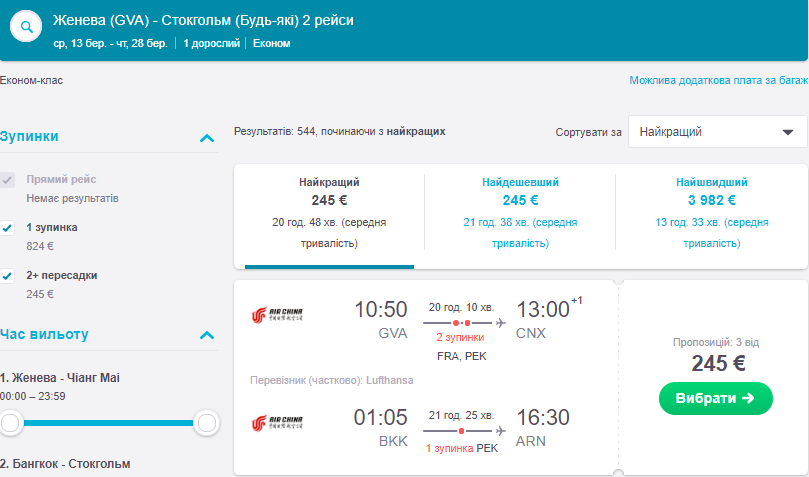809x477 pixels.
Task: Toggle the disabled direct flight checkbox
Action: [8, 180]
